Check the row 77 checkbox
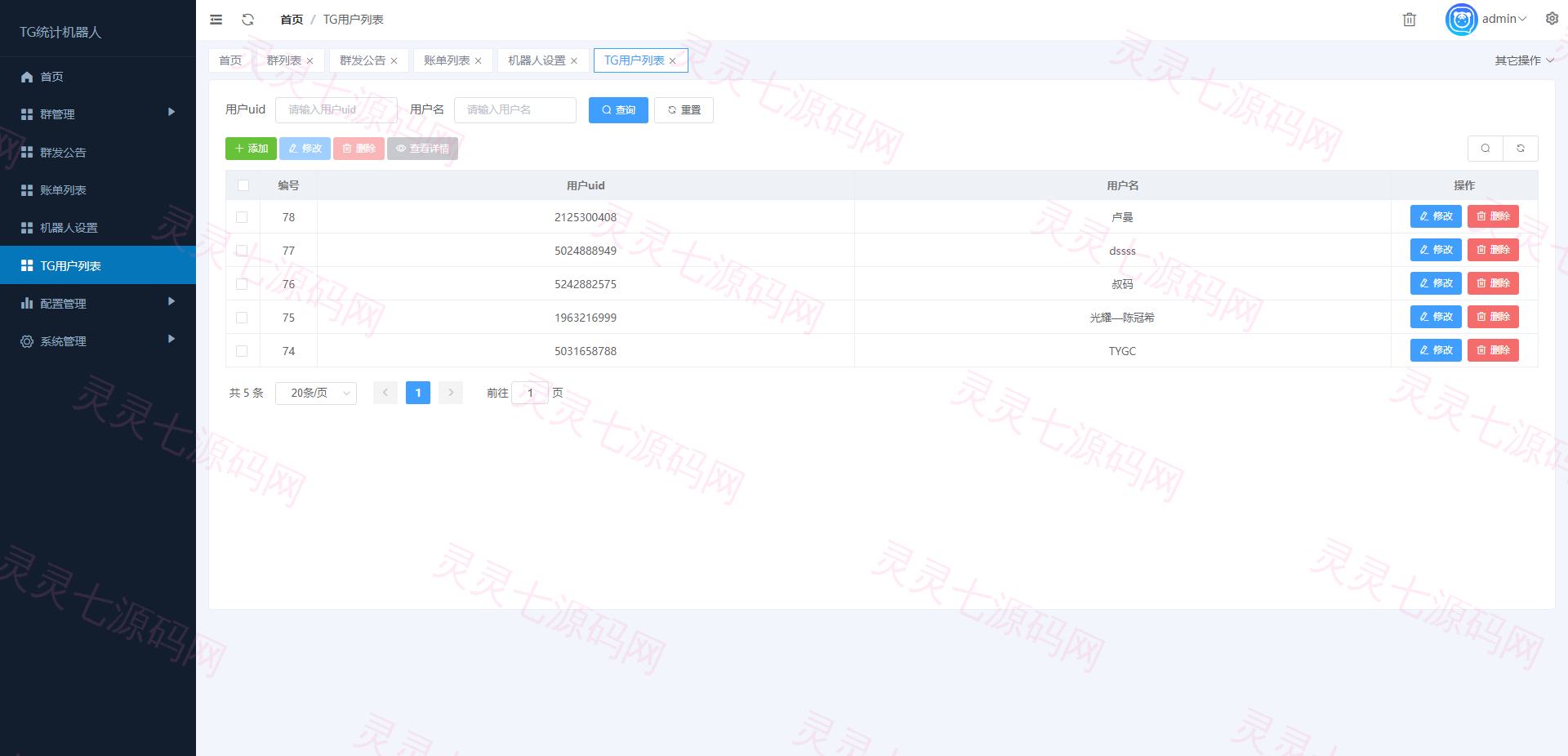Viewport: 1568px width, 756px height. (242, 251)
